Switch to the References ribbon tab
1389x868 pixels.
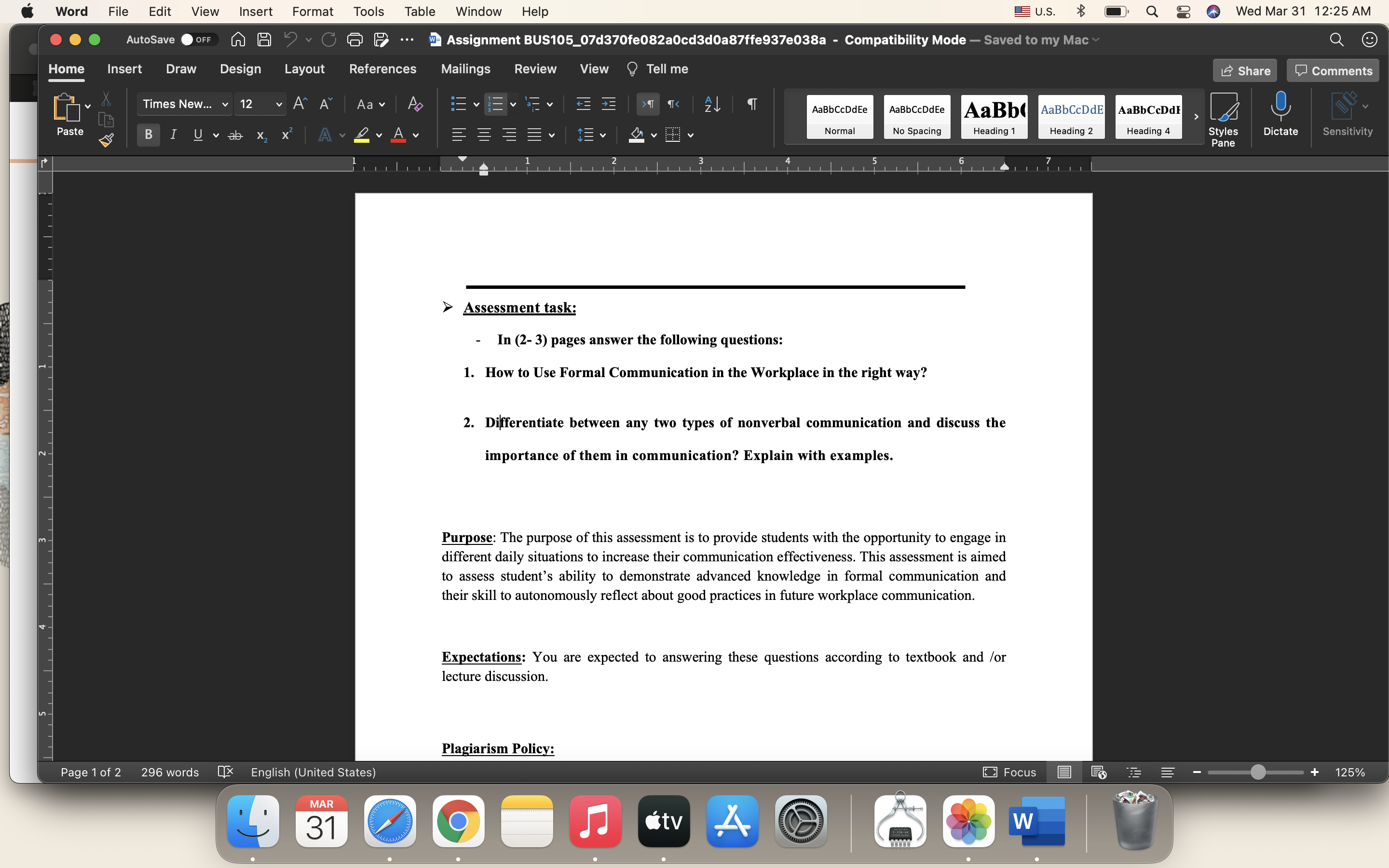[x=383, y=68]
